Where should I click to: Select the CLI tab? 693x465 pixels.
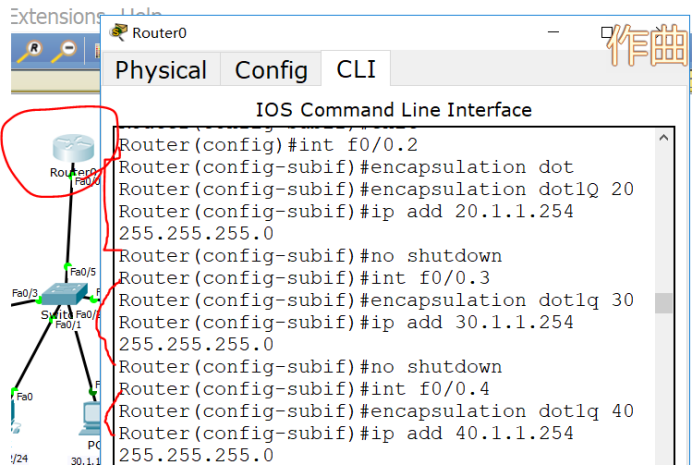point(356,69)
